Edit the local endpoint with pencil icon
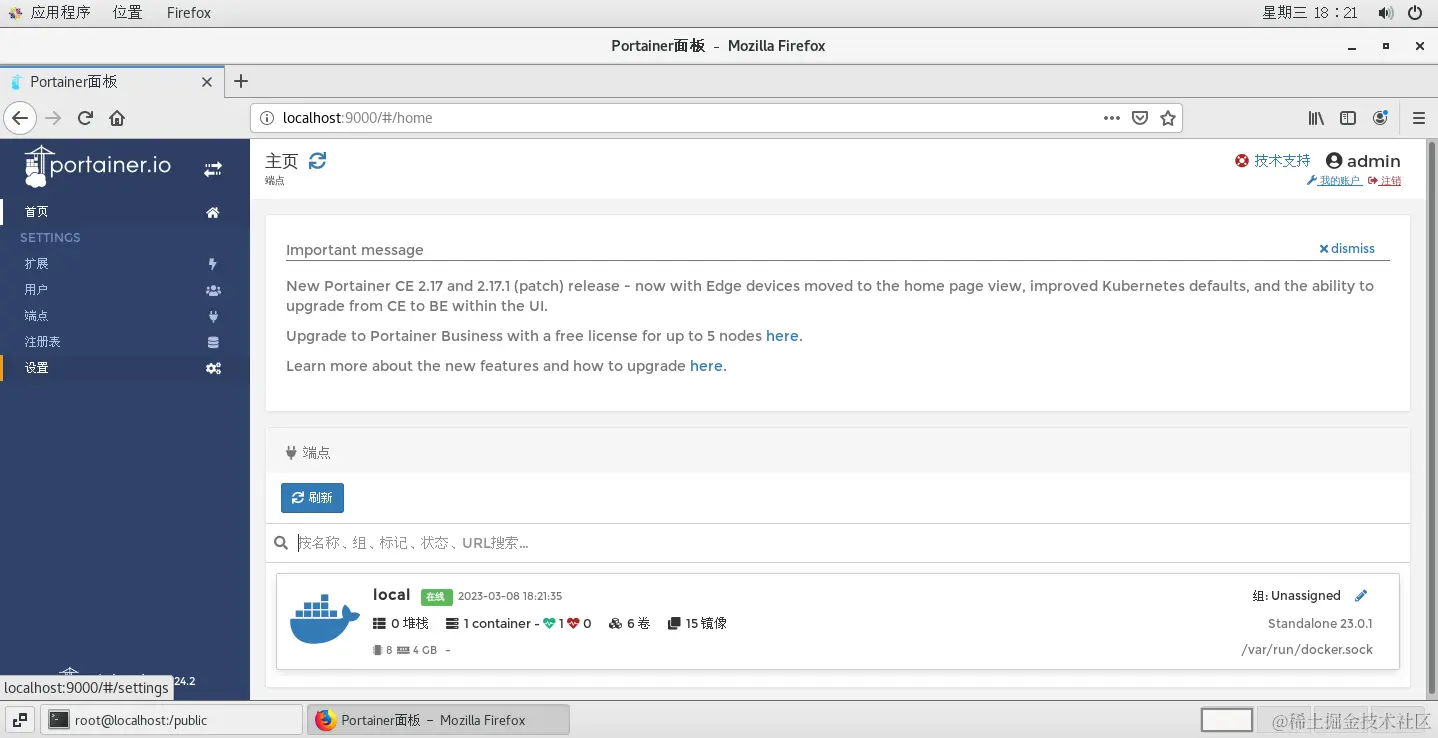This screenshot has width=1438, height=738. pyautogui.click(x=1360, y=596)
